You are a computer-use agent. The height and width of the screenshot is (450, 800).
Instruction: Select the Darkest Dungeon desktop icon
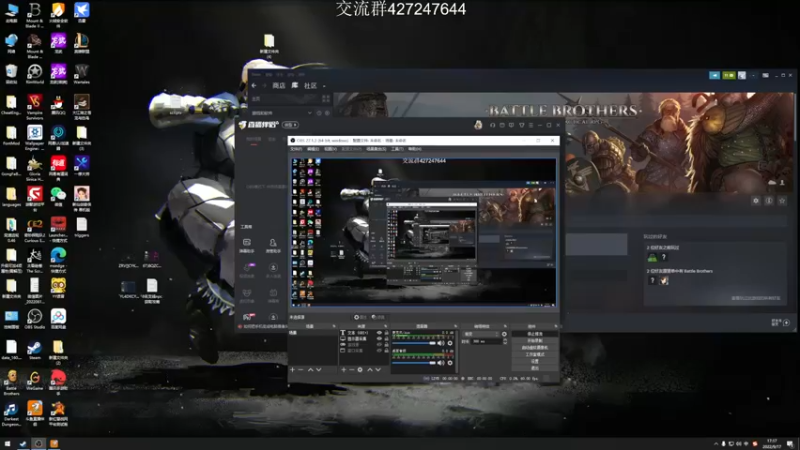[x=11, y=413]
